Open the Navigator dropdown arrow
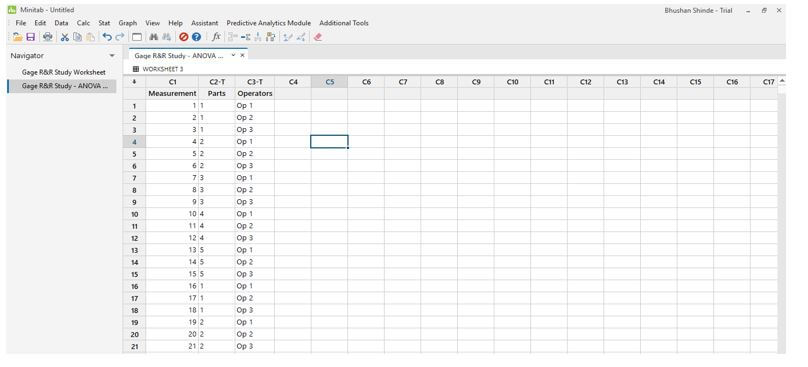Screen dimensions: 808x367 112,56
